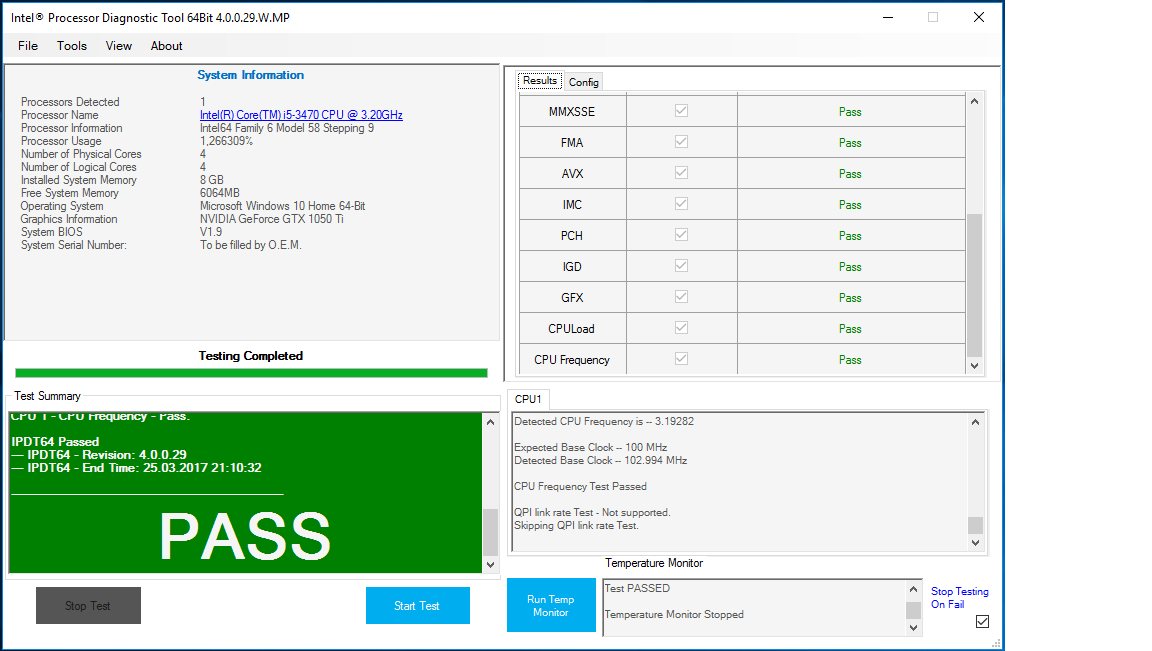1152x651 pixels.
Task: Close the Intel Processor Diagnostic Tool window
Action: tap(979, 17)
